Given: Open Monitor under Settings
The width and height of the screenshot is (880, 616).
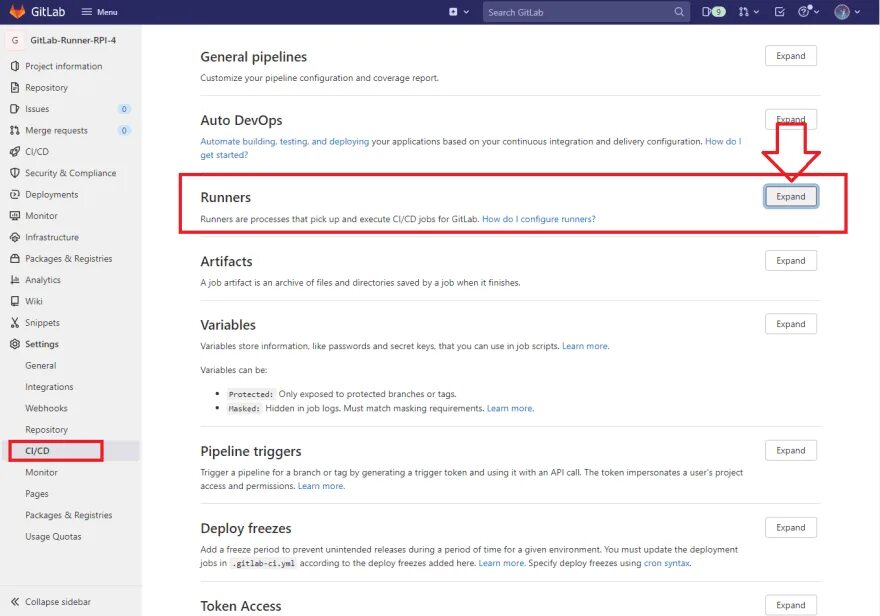Looking at the screenshot, I should (41, 472).
